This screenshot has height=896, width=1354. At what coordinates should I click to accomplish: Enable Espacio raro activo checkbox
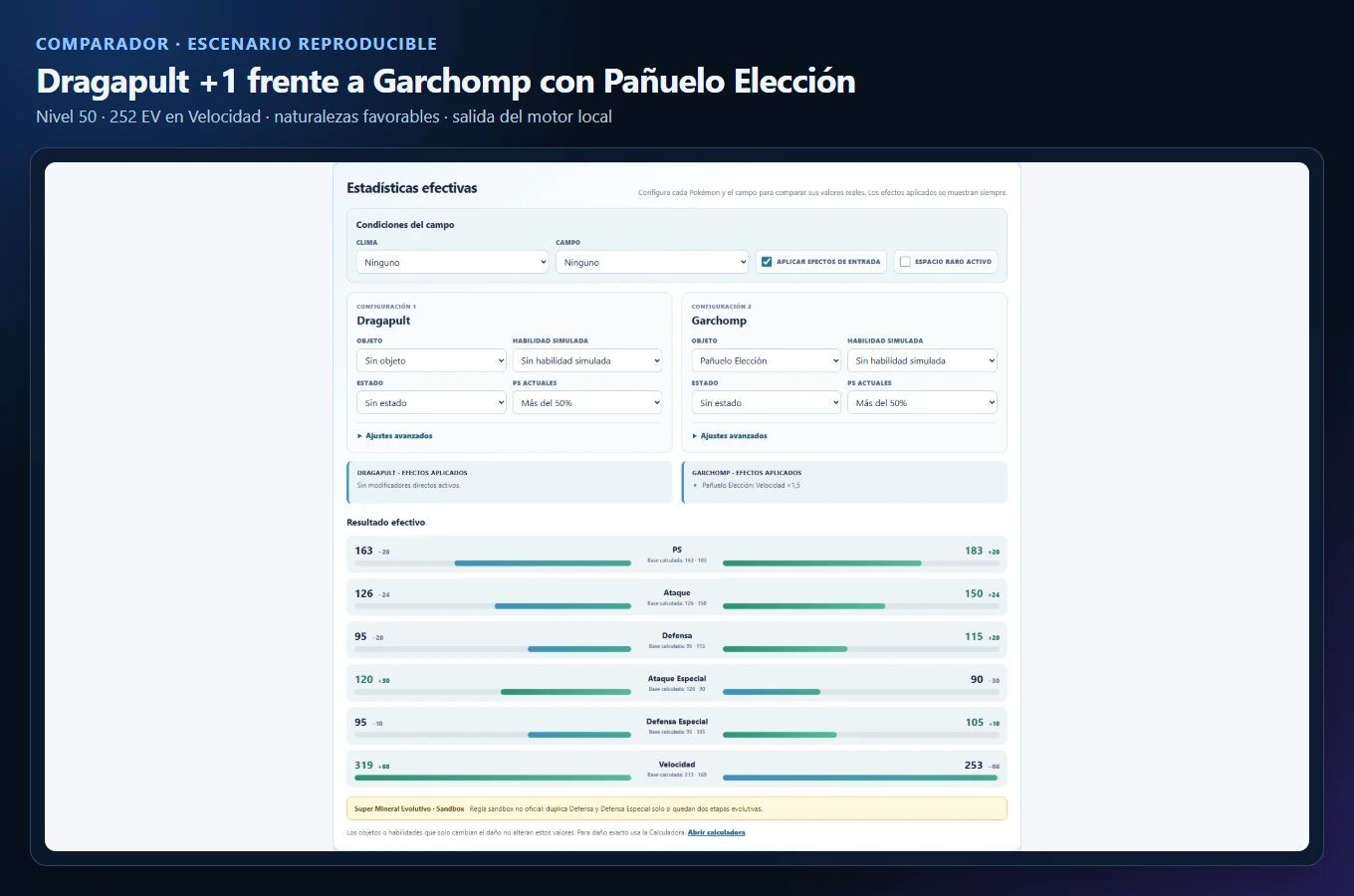[x=905, y=262]
